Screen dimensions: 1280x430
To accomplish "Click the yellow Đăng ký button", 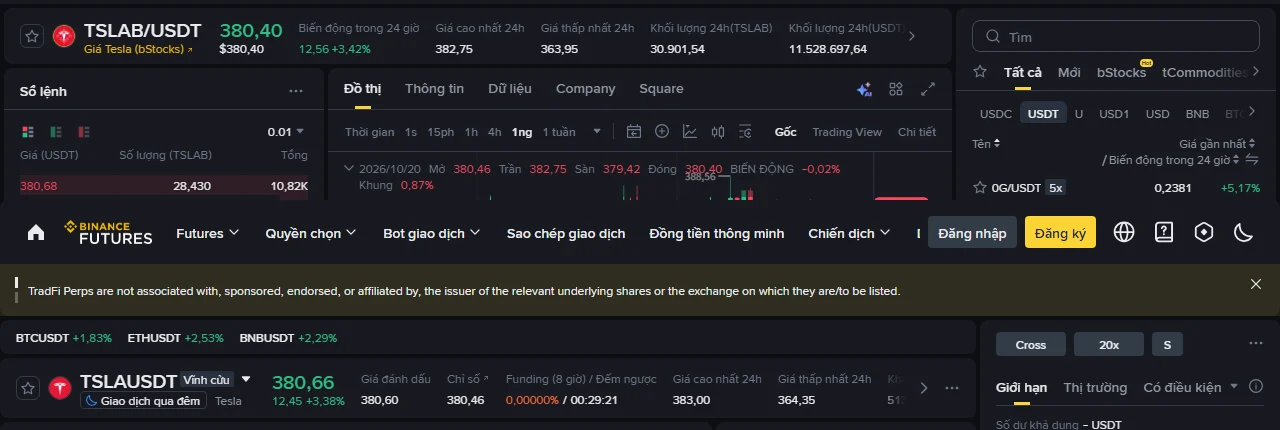I will [1061, 233].
